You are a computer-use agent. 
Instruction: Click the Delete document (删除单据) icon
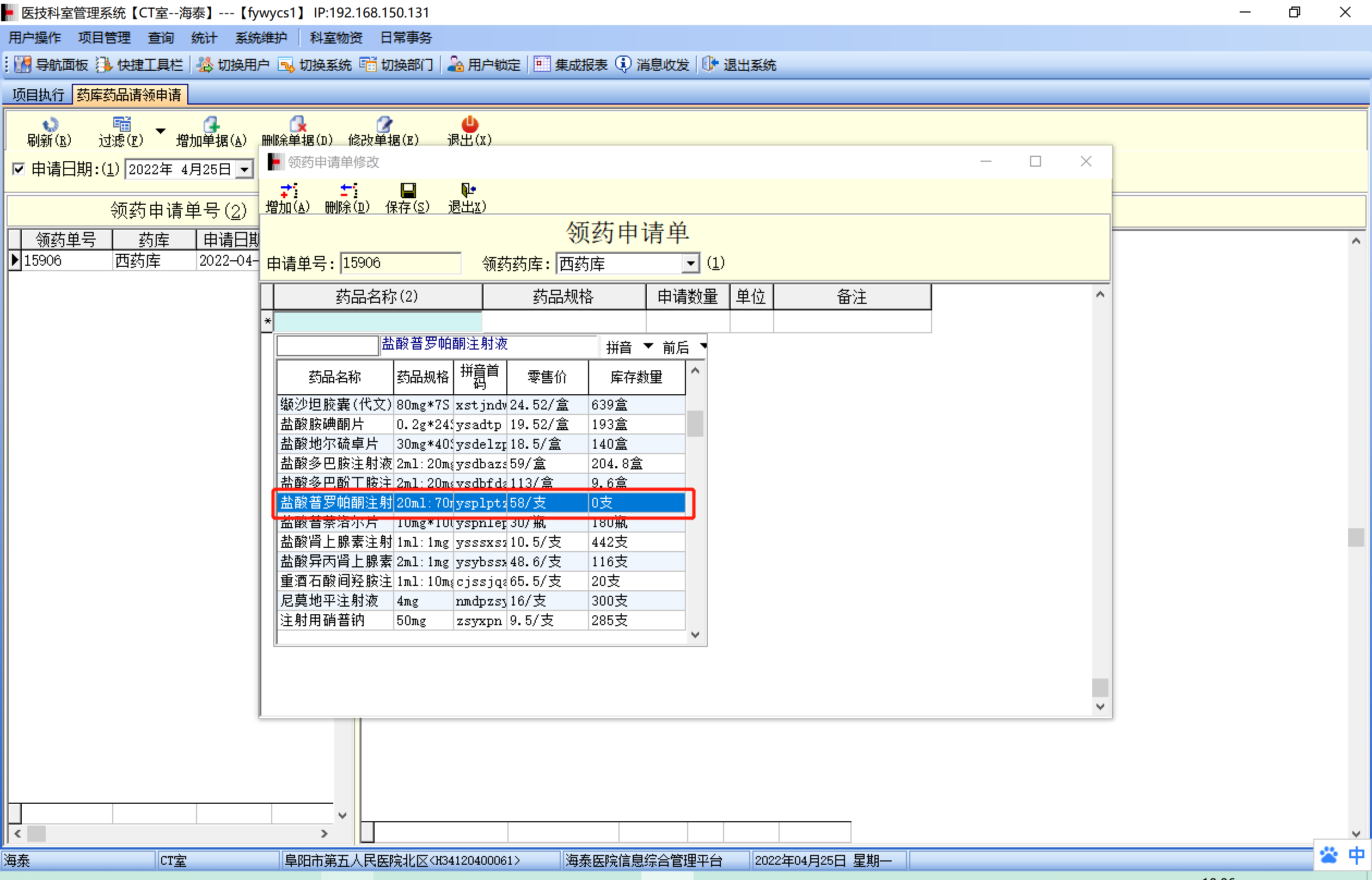click(297, 125)
